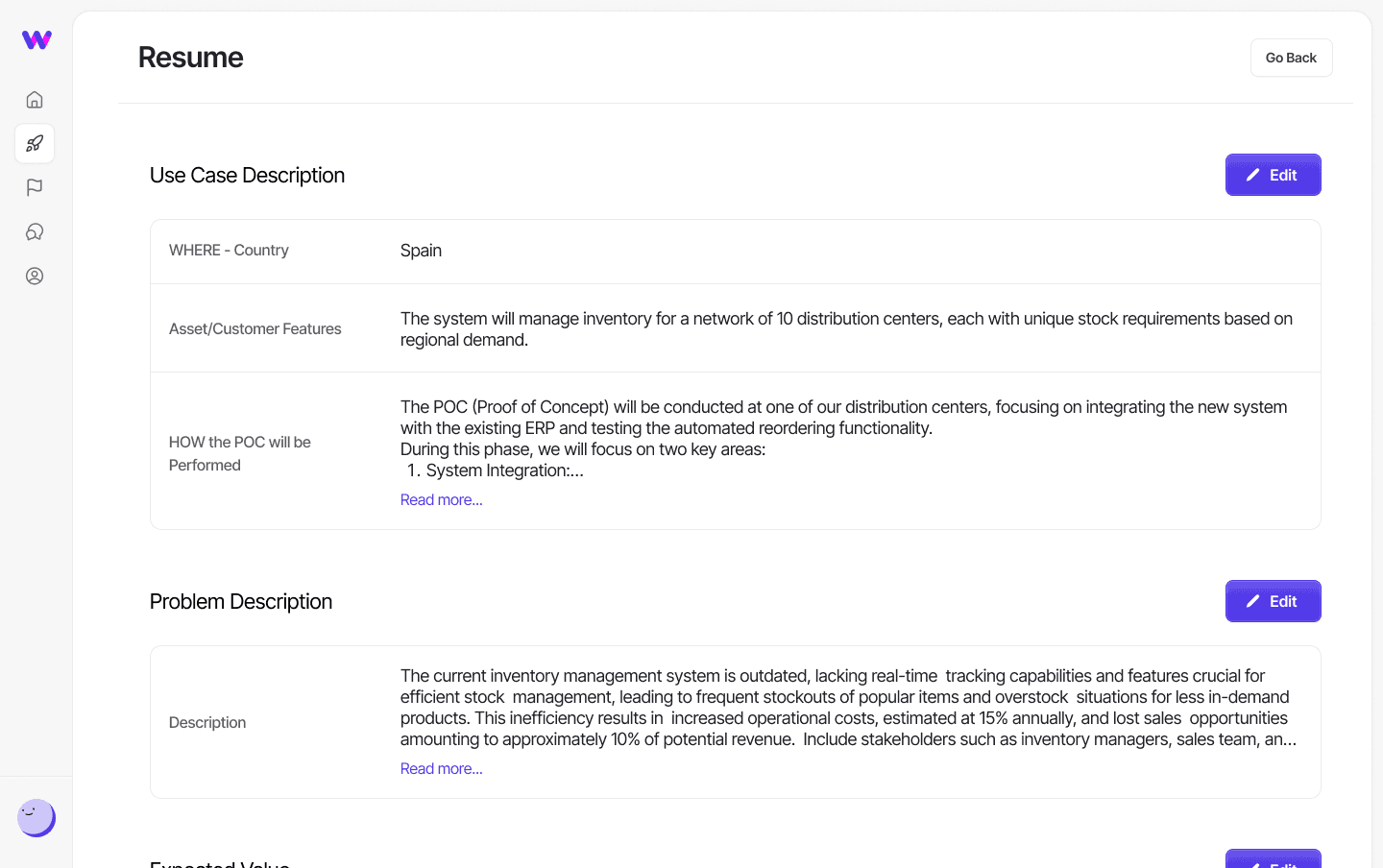Click the partially visible Edit button at bottom
1383x868 pixels.
[x=1273, y=859]
